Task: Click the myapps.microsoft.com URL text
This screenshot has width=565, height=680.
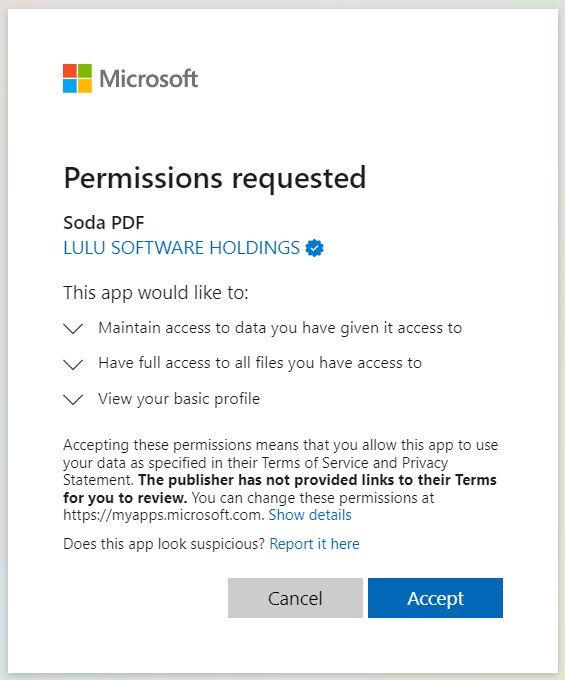Action: (164, 515)
